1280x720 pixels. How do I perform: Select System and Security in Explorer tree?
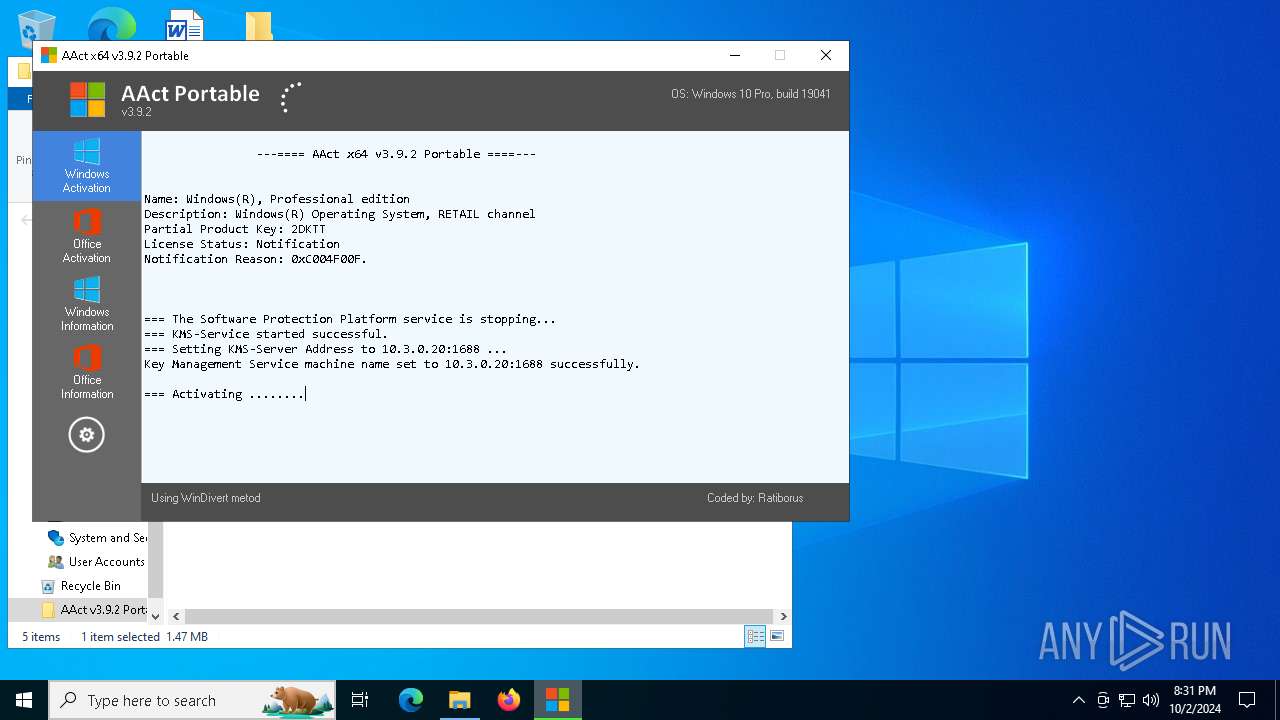click(x=97, y=538)
